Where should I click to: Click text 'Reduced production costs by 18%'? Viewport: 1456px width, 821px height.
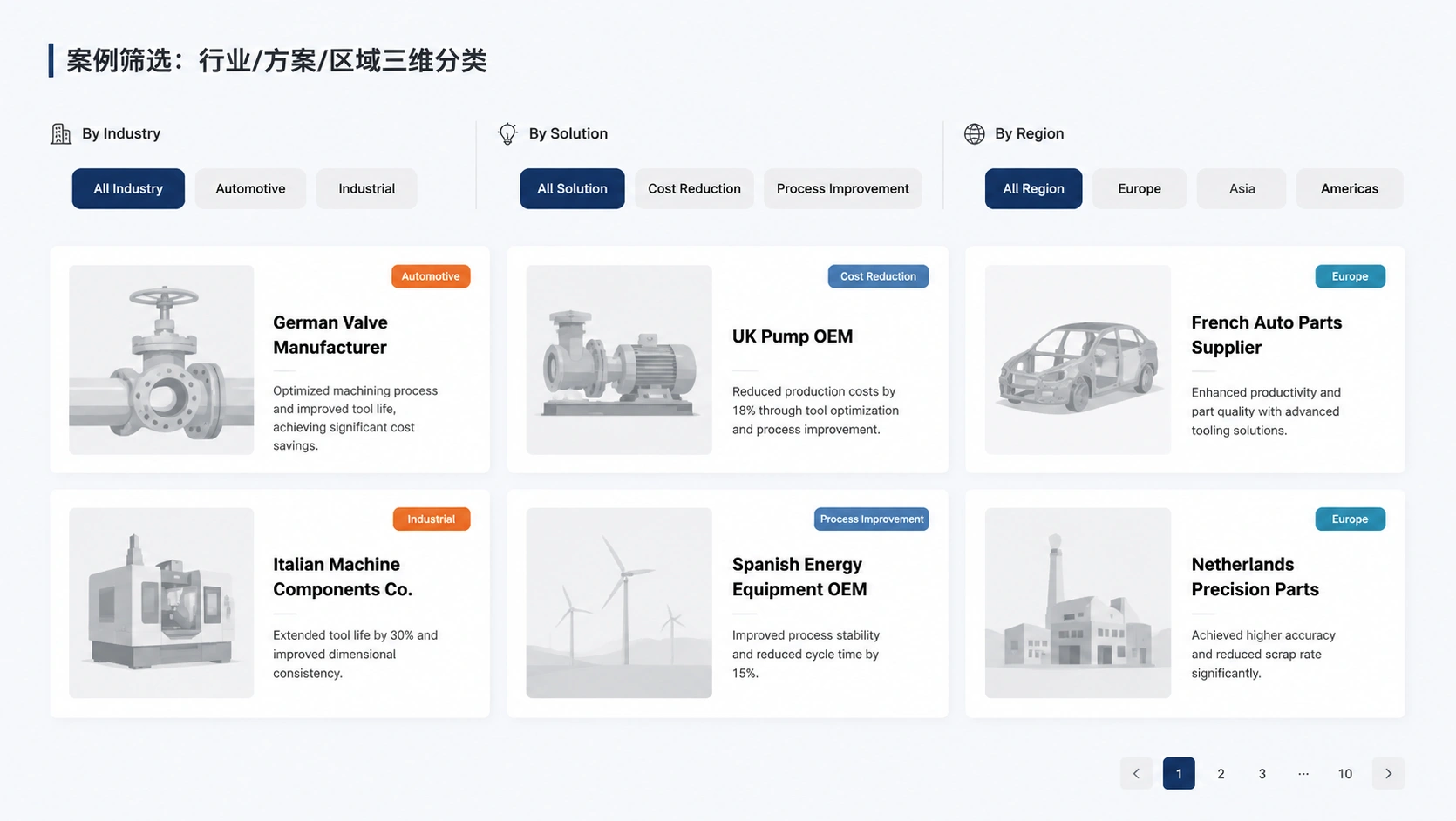(815, 401)
